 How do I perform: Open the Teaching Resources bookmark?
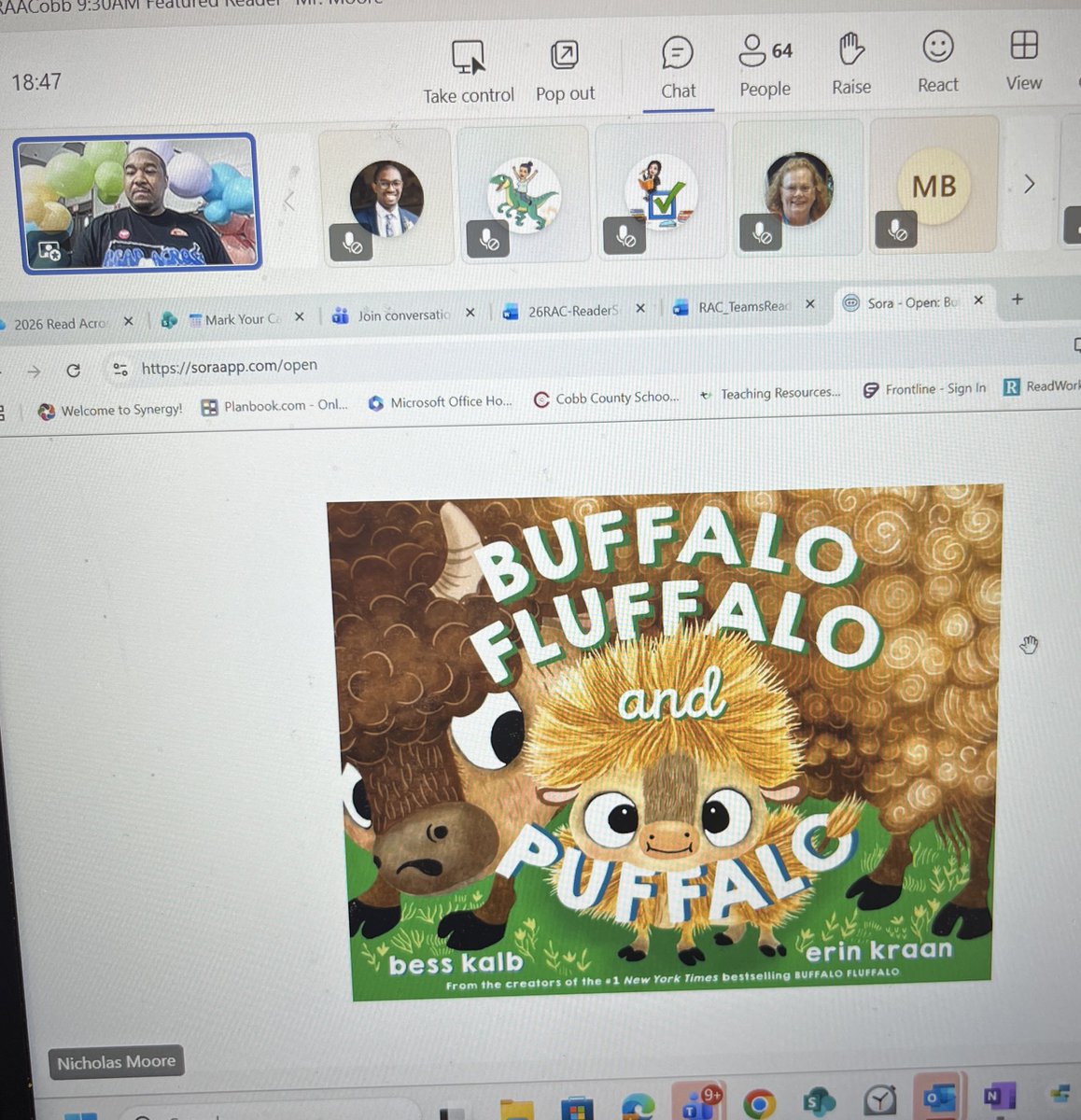[770, 394]
